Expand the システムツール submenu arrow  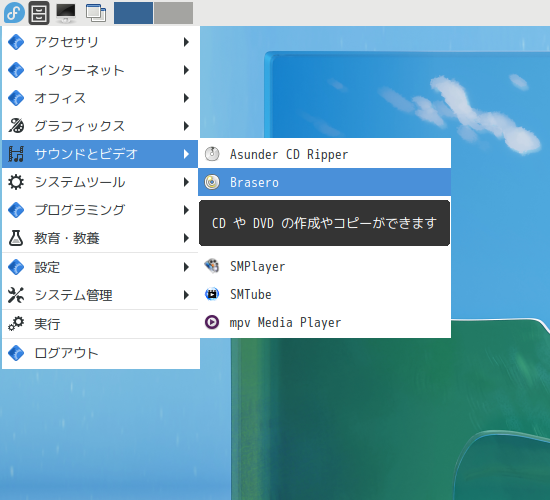(x=186, y=182)
